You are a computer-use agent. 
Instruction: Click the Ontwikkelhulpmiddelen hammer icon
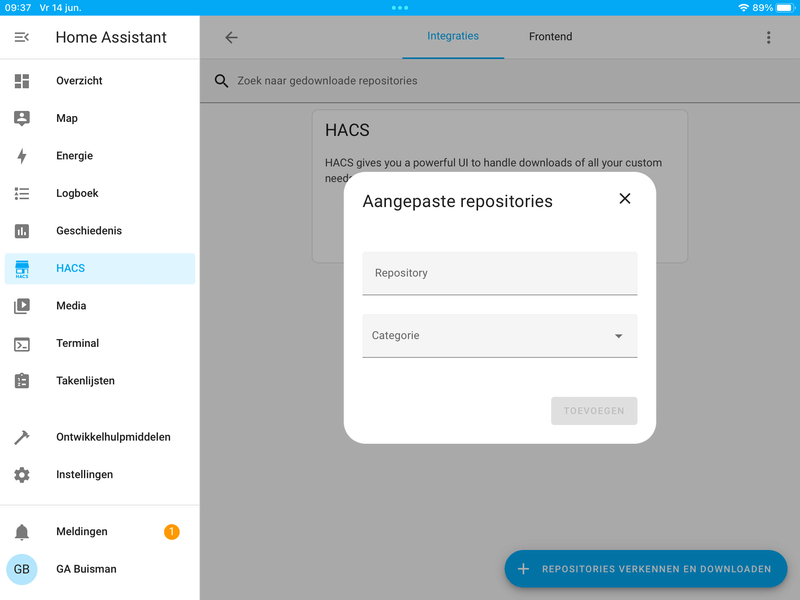pyautogui.click(x=21, y=437)
